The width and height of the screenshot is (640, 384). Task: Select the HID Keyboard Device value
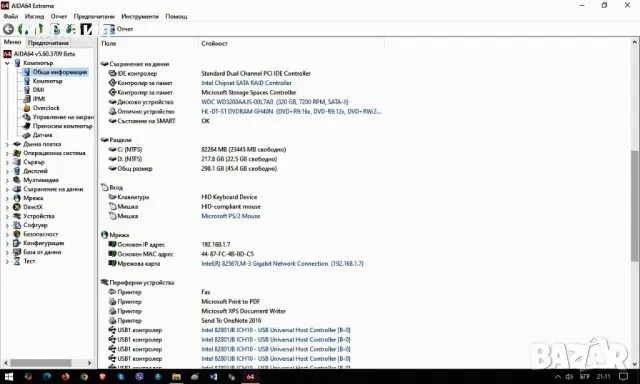tap(229, 197)
